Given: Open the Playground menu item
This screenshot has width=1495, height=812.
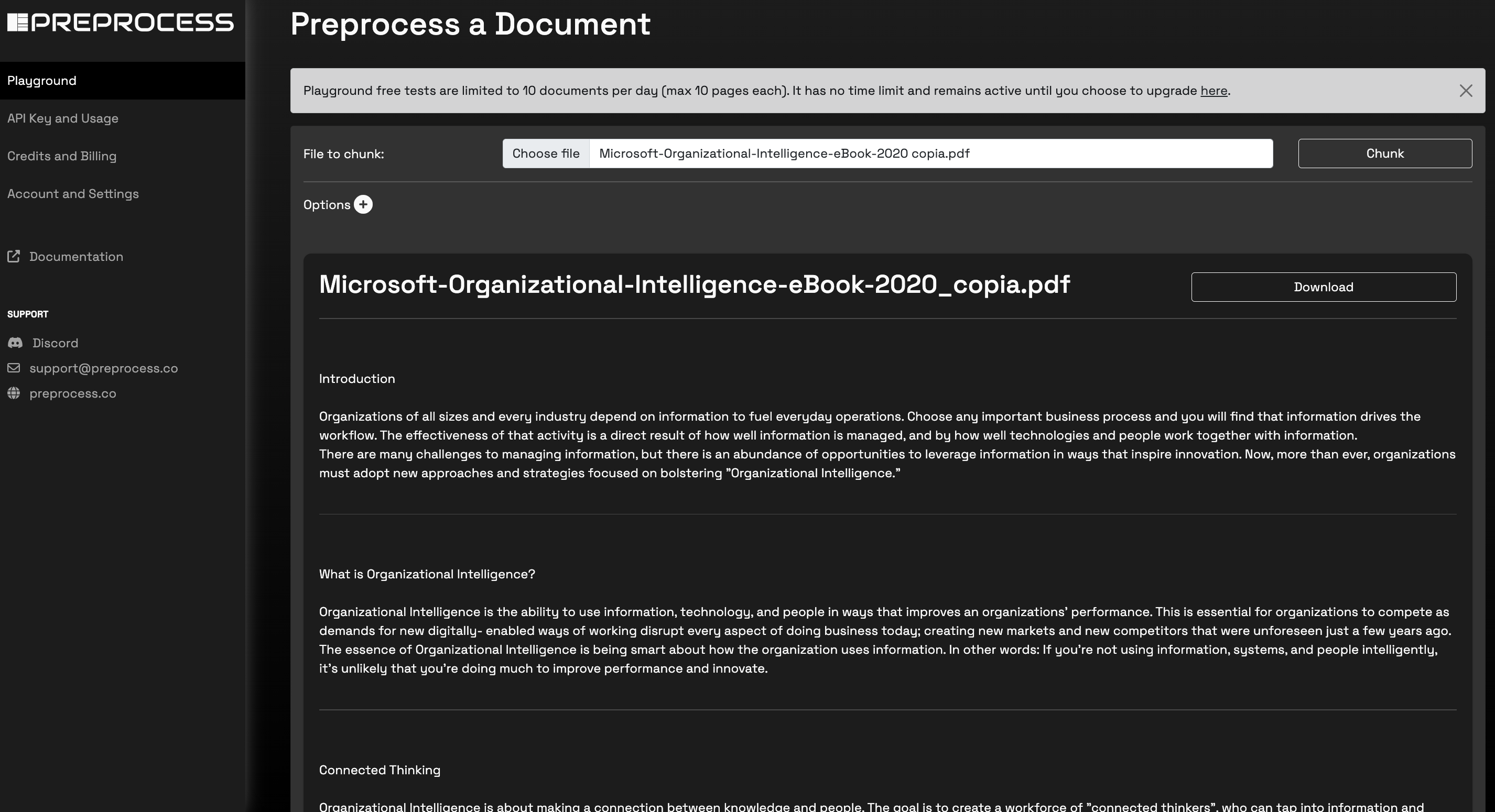Looking at the screenshot, I should coord(123,81).
